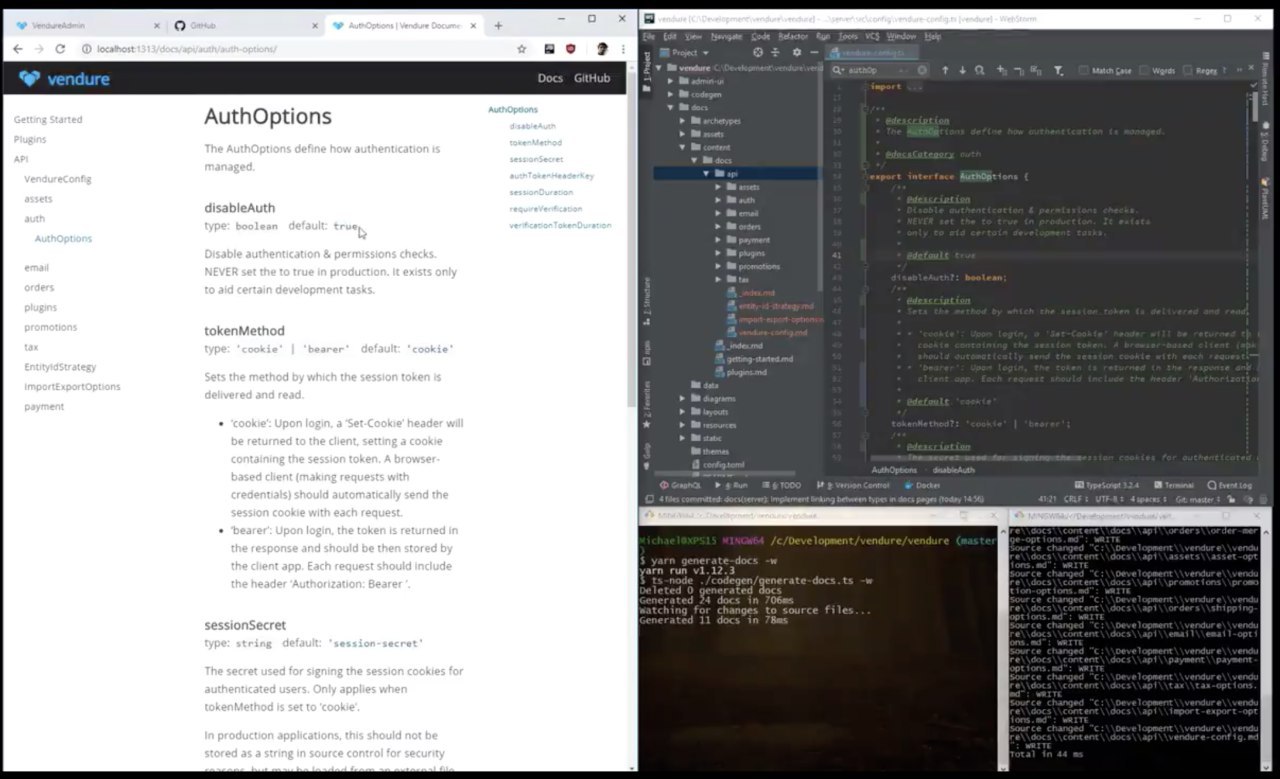The width and height of the screenshot is (1280, 779).
Task: Click the locate target icon in Project panel
Action: 757,52
